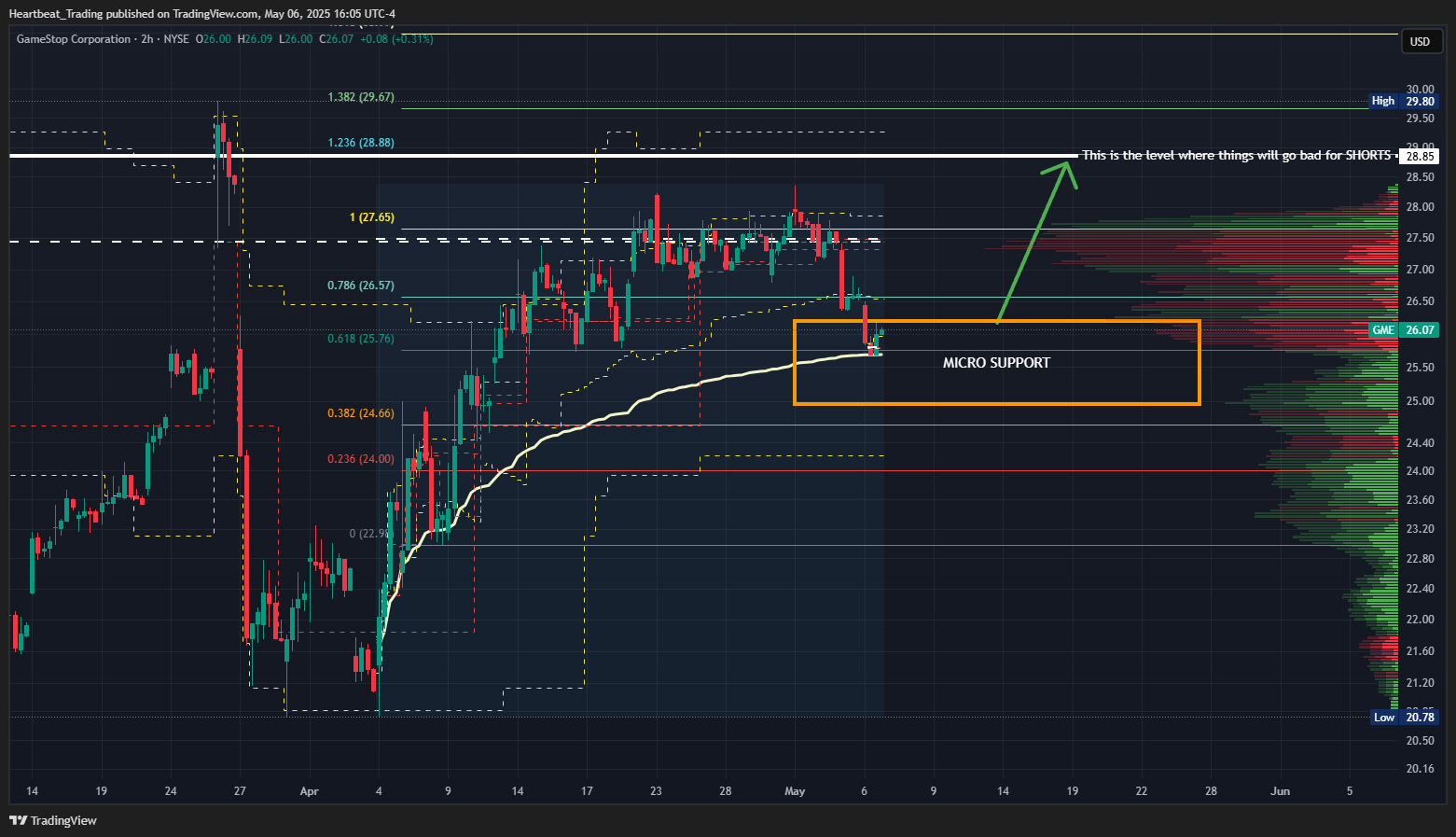Click the Apr label on time axis
The width and height of the screenshot is (1456, 837).
point(310,791)
